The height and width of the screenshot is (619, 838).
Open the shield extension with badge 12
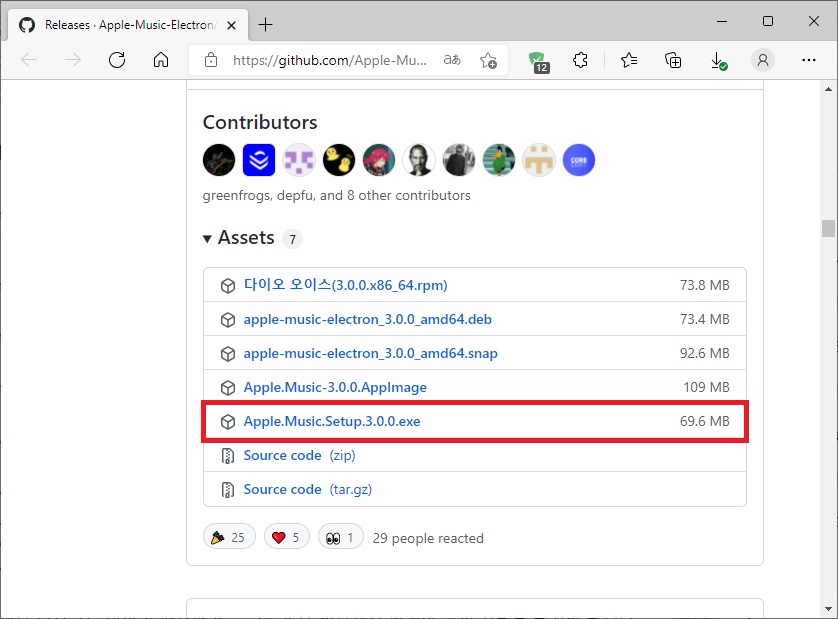click(538, 61)
